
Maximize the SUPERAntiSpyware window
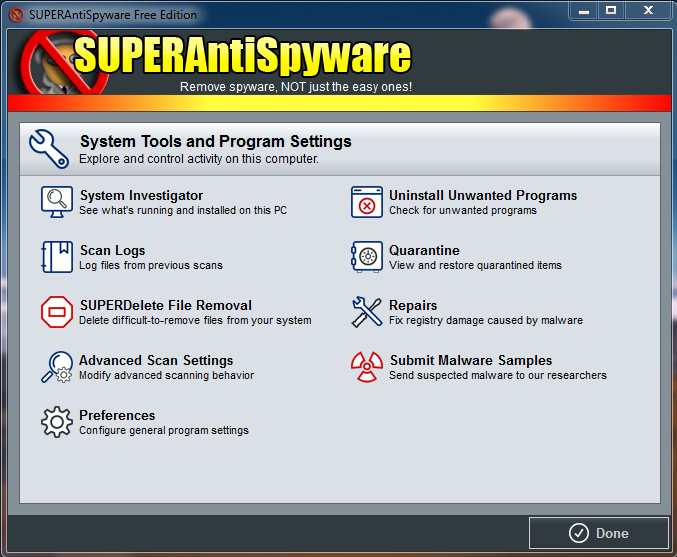(611, 11)
